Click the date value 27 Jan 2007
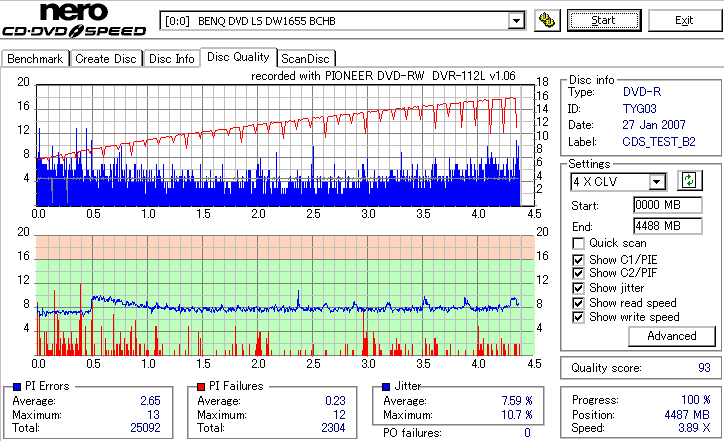The image size is (724, 441). pos(654,125)
